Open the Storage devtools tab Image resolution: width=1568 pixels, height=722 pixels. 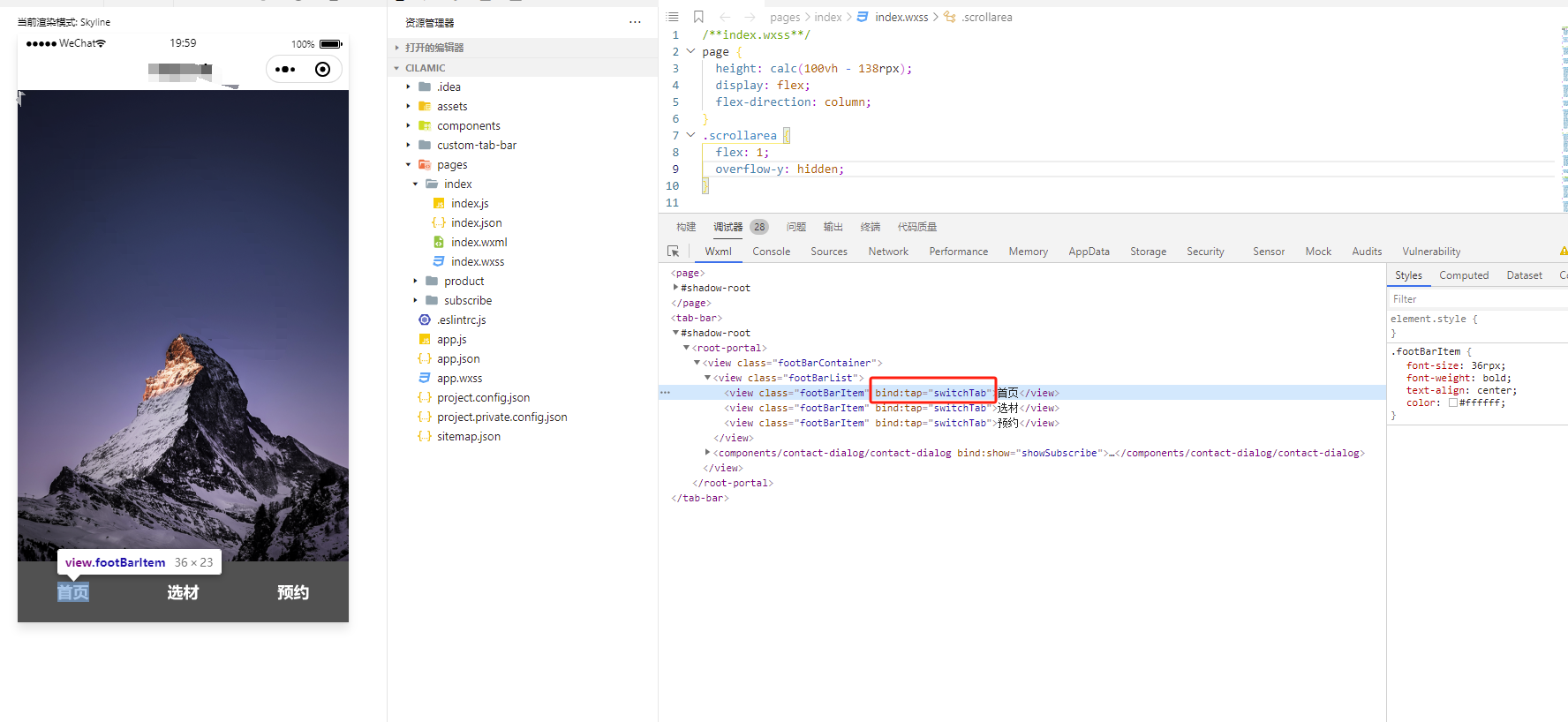1148,252
